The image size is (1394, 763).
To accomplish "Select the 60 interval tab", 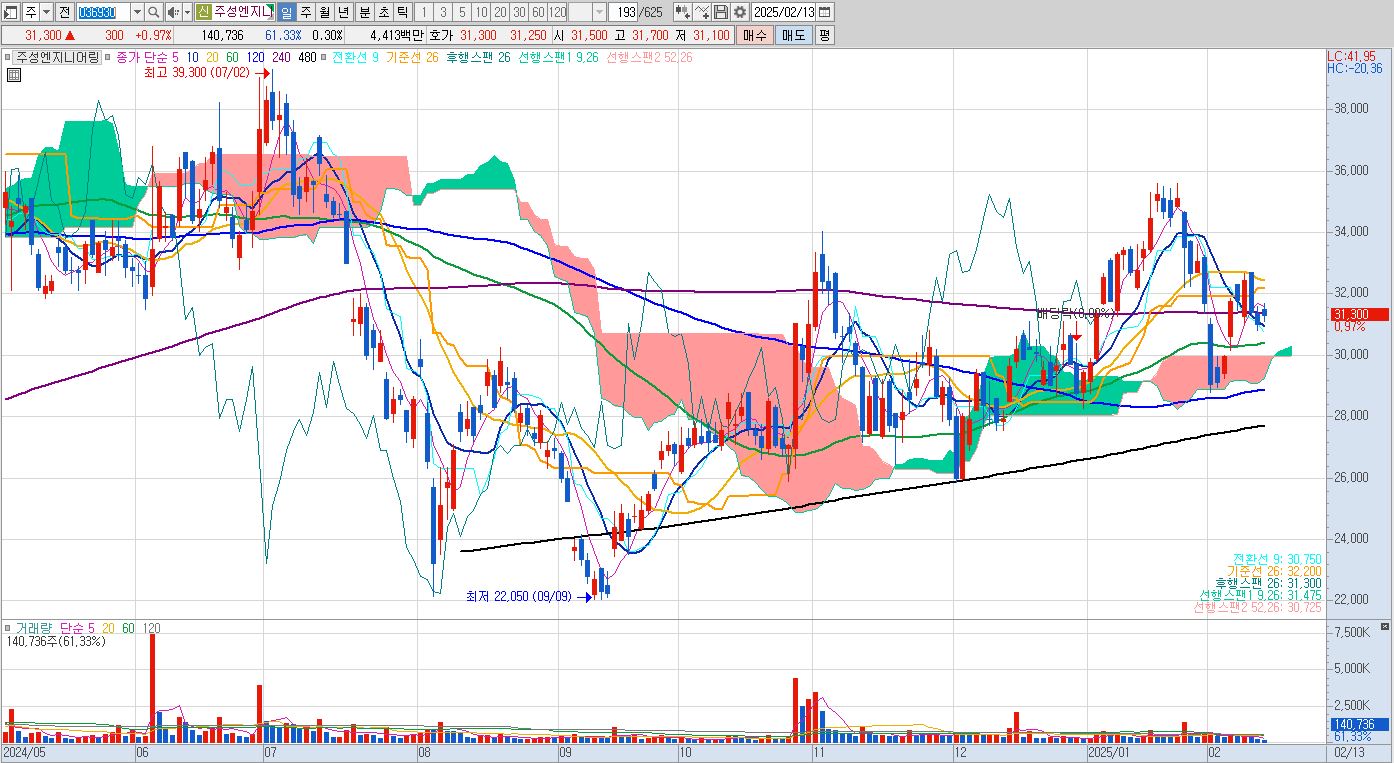I will pyautogui.click(x=537, y=12).
